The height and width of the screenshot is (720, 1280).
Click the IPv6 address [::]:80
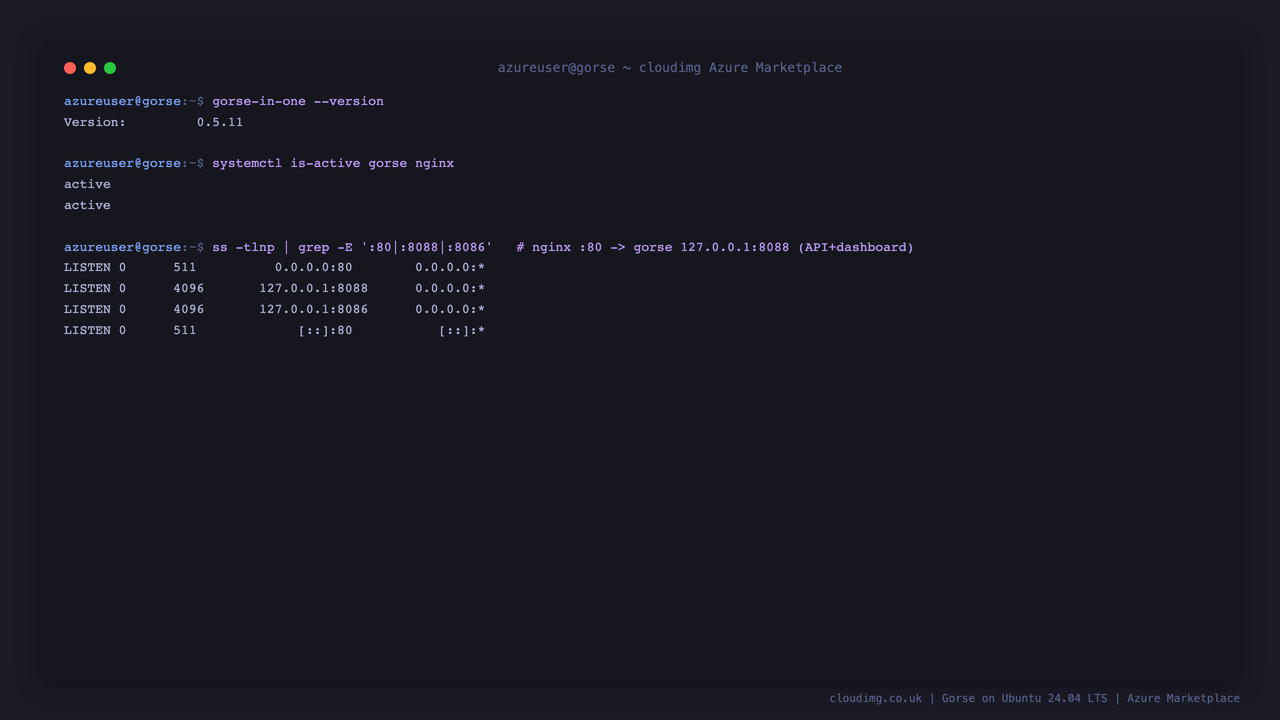click(326, 330)
